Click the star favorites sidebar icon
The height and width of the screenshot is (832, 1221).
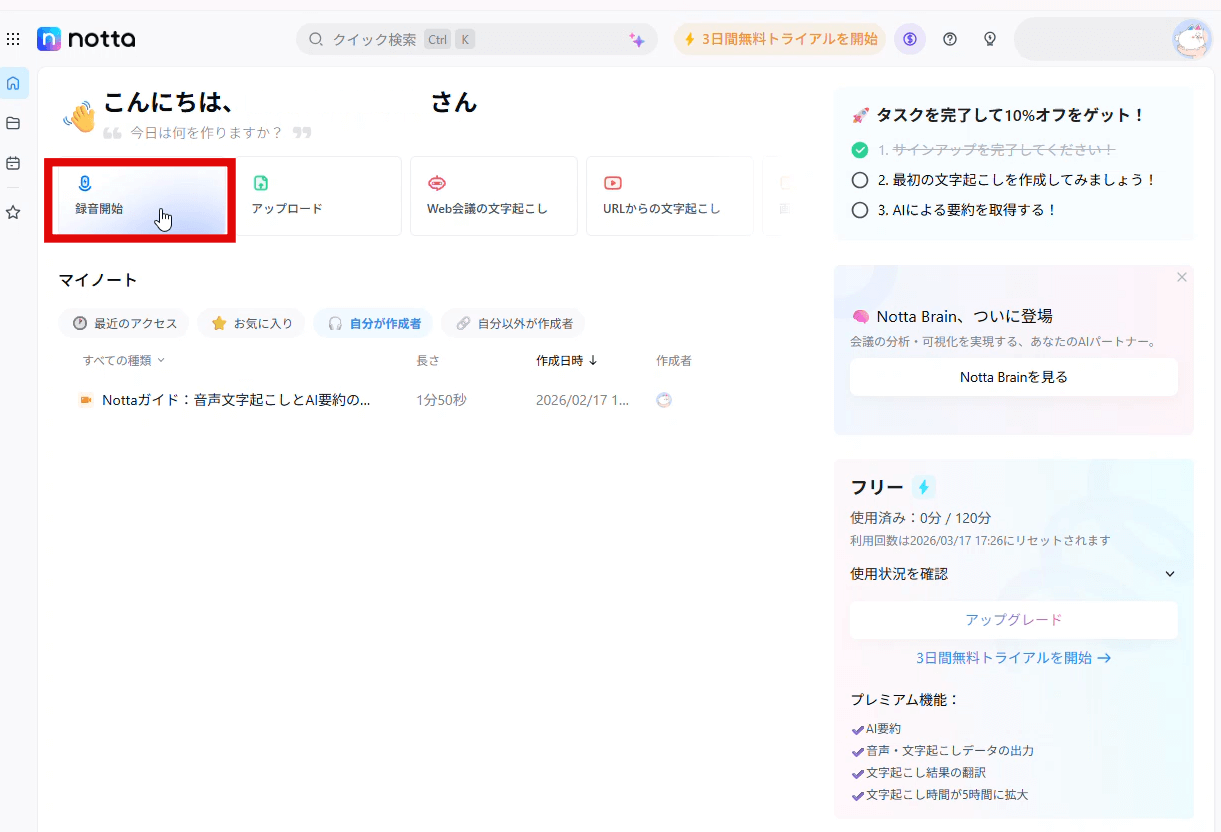pyautogui.click(x=13, y=212)
